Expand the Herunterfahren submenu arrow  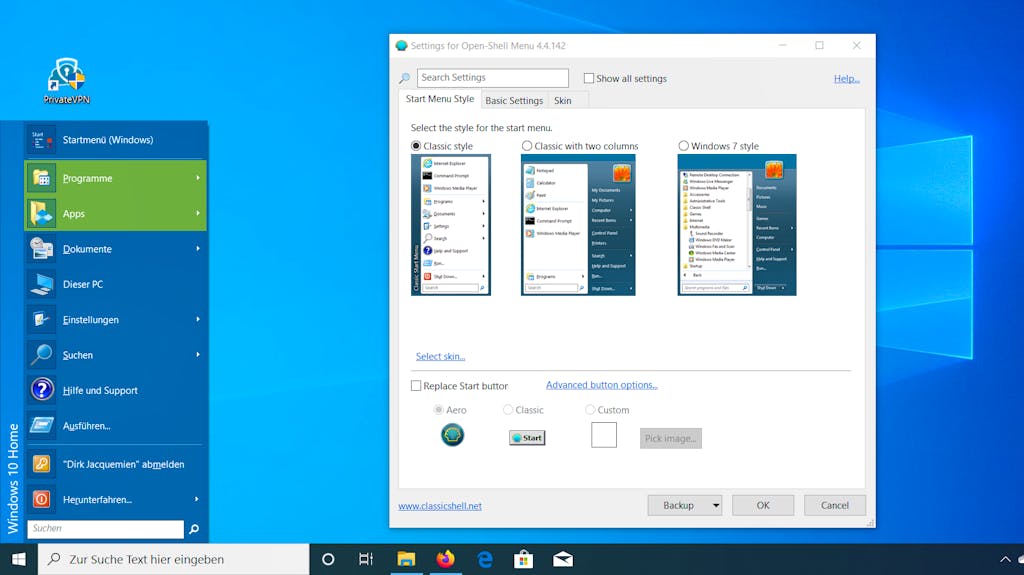tap(197, 499)
